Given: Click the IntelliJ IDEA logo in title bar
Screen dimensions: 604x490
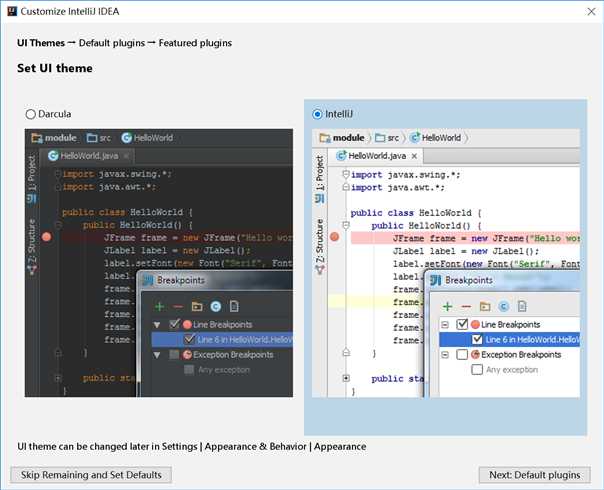Looking at the screenshot, I should (x=12, y=11).
